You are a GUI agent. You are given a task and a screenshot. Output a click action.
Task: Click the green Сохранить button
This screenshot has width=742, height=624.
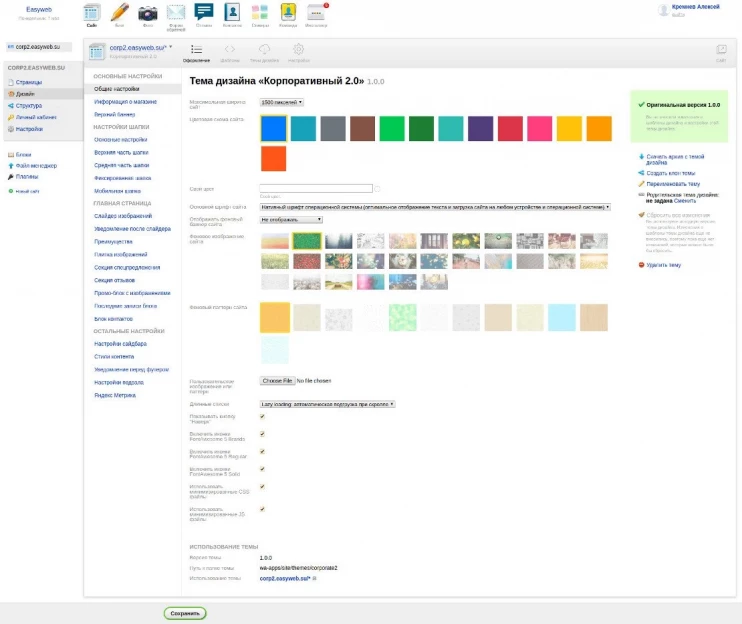pyautogui.click(x=185, y=613)
